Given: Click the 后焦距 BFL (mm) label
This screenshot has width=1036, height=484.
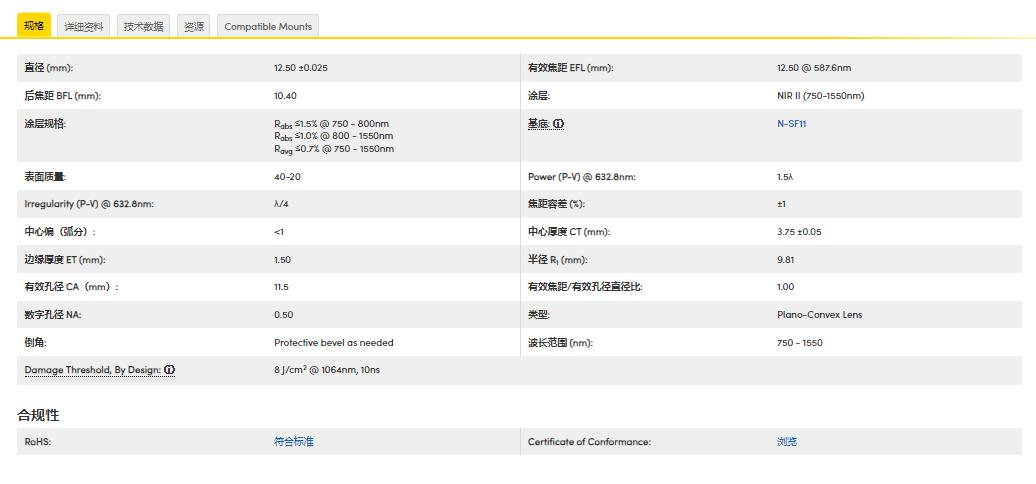Looking at the screenshot, I should click(x=62, y=96).
